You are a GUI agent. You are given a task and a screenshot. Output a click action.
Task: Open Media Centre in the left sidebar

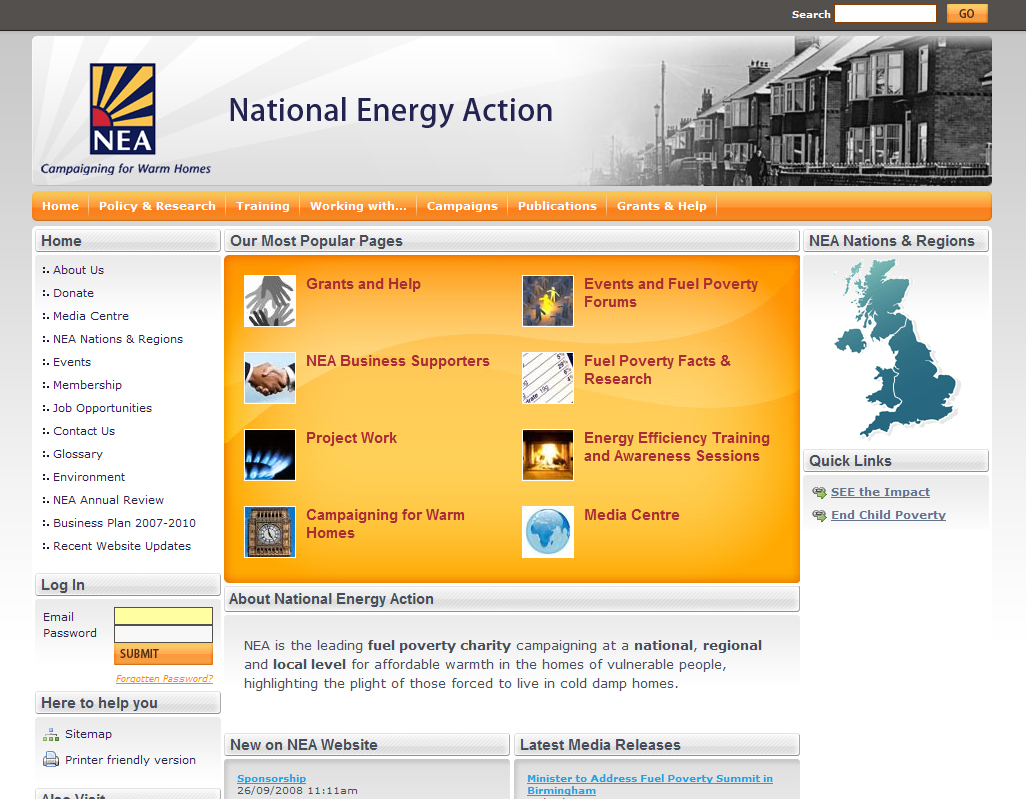[x=91, y=316]
